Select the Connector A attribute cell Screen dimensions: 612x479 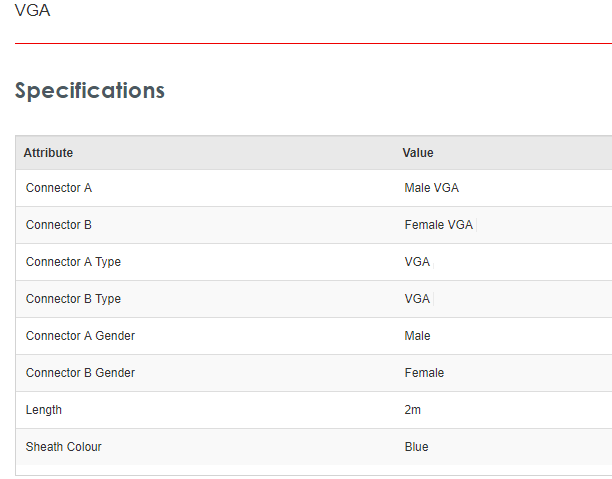coord(59,188)
